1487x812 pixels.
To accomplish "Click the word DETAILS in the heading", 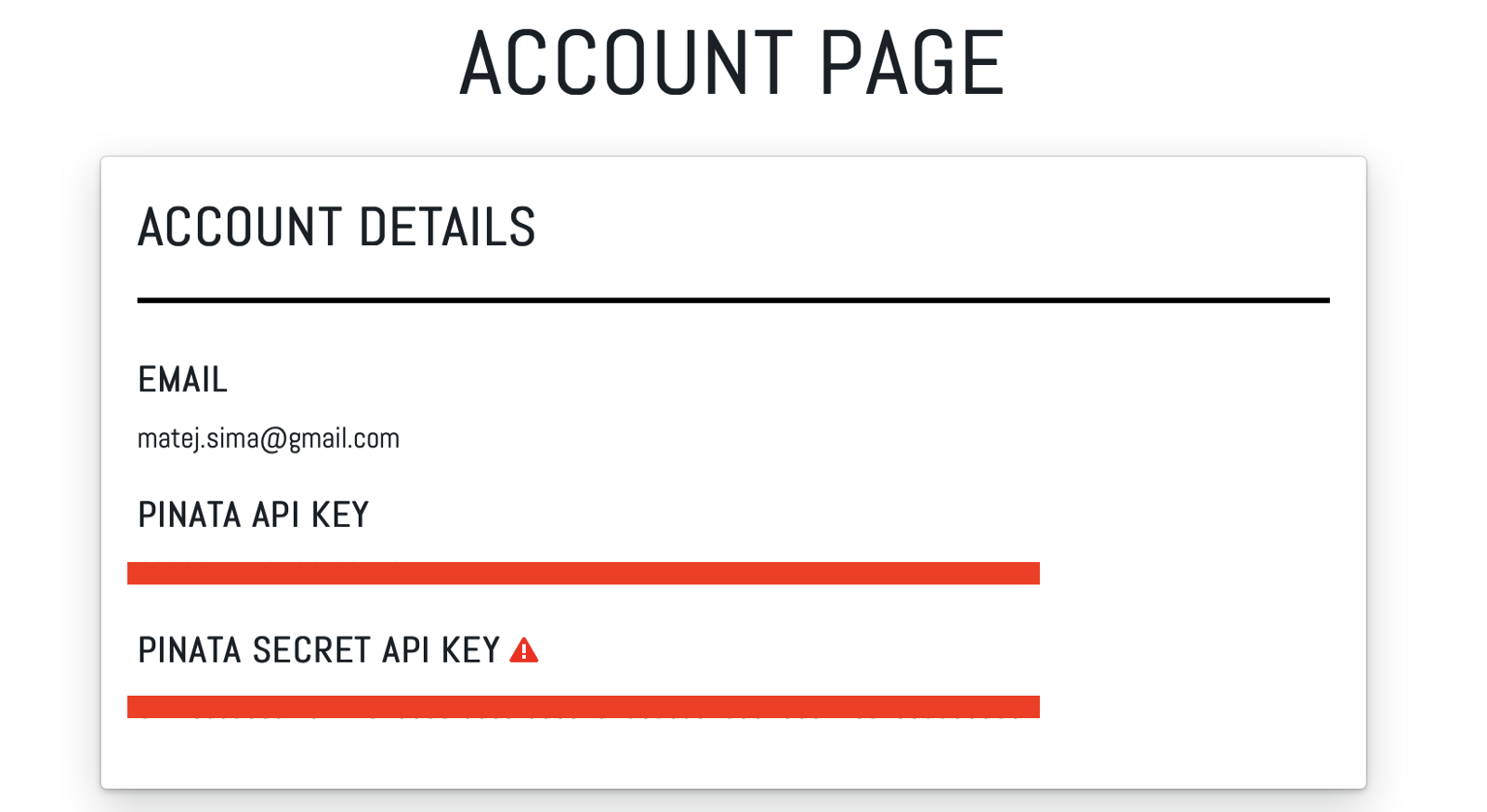I will (447, 228).
